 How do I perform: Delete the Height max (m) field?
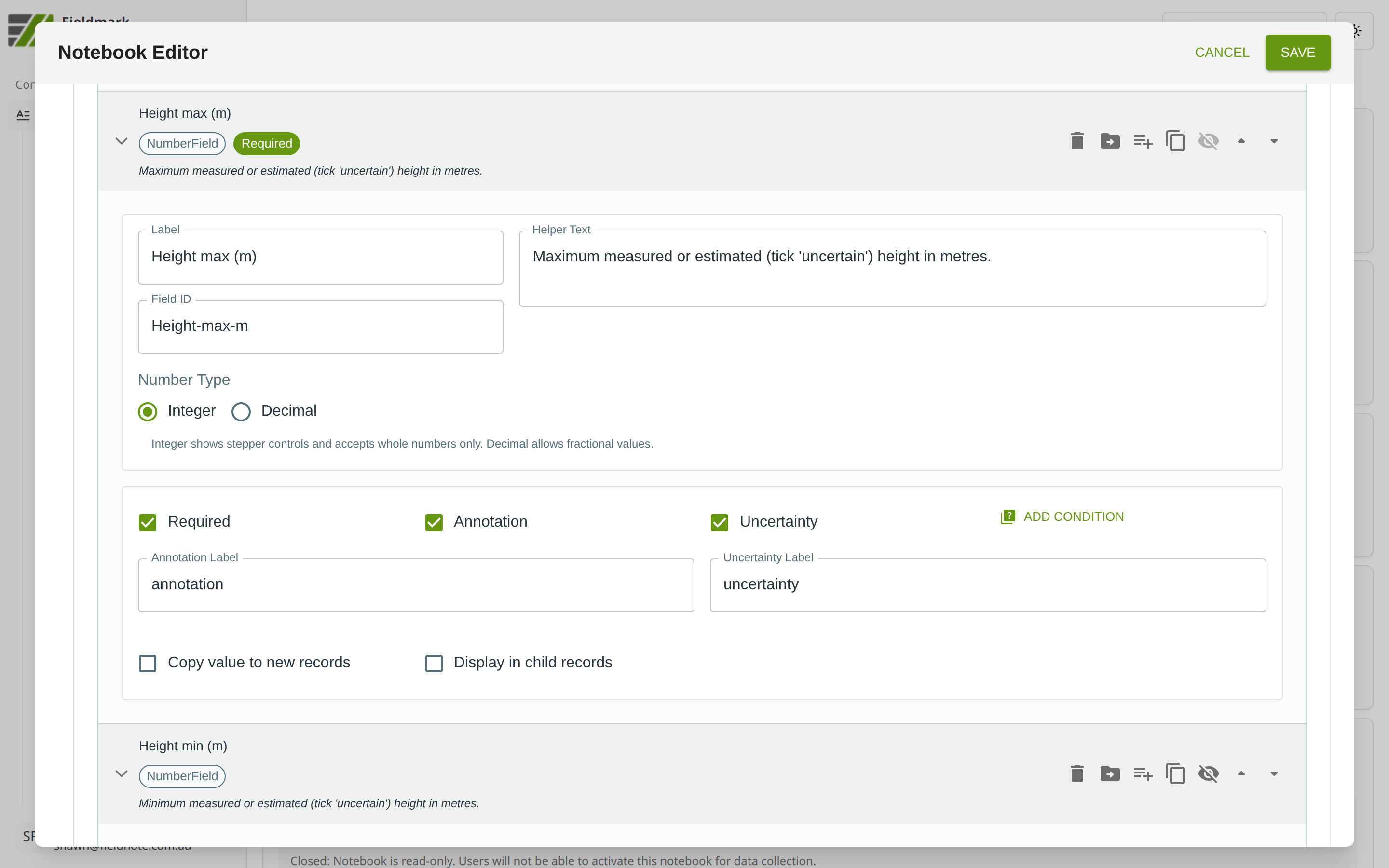pos(1077,141)
